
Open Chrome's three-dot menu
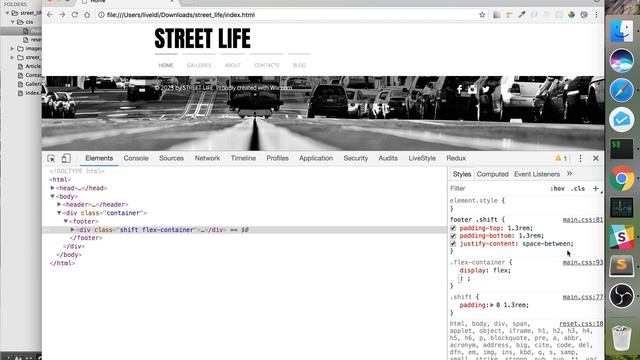(596, 15)
